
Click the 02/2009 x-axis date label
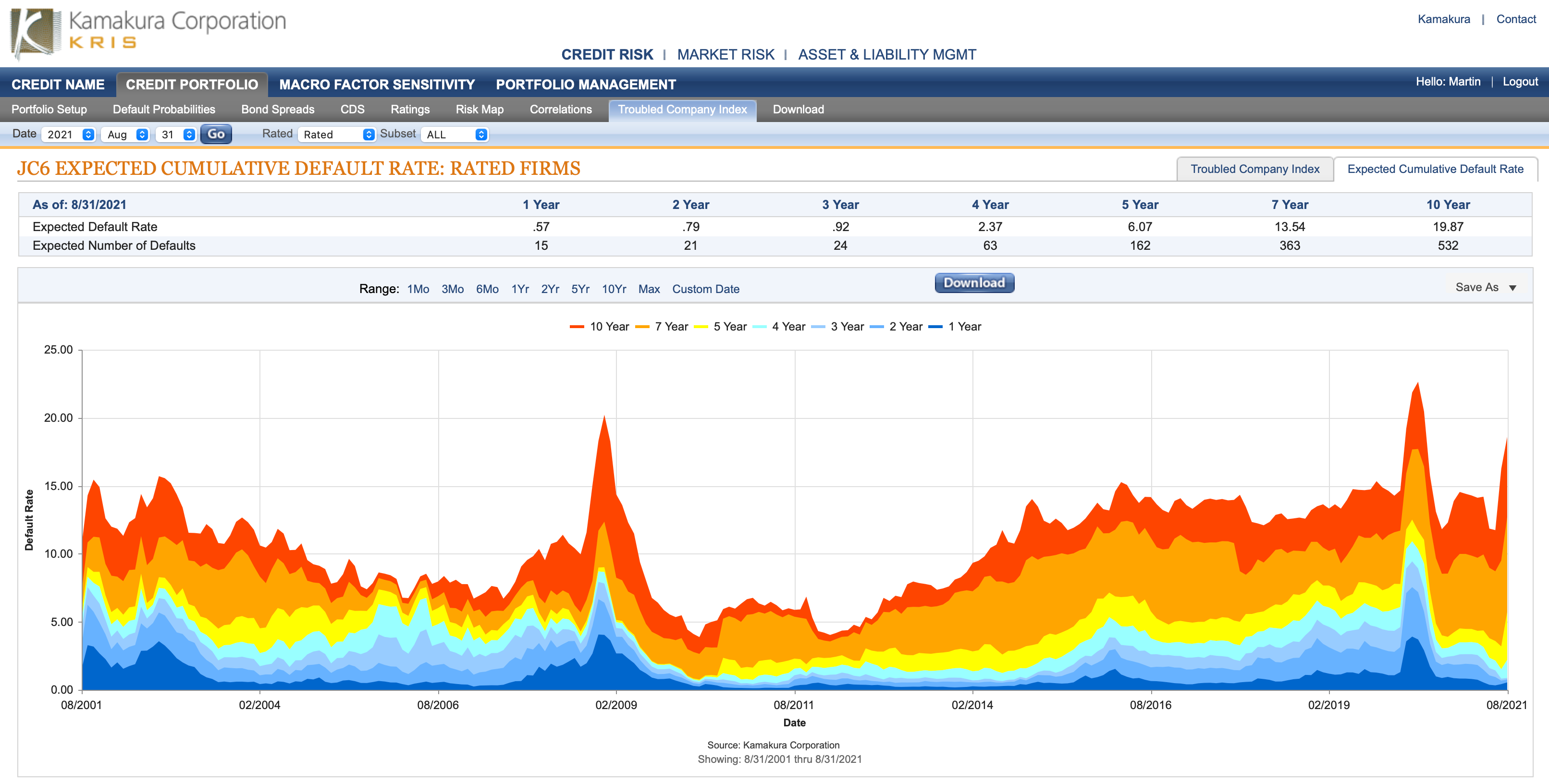(x=616, y=705)
